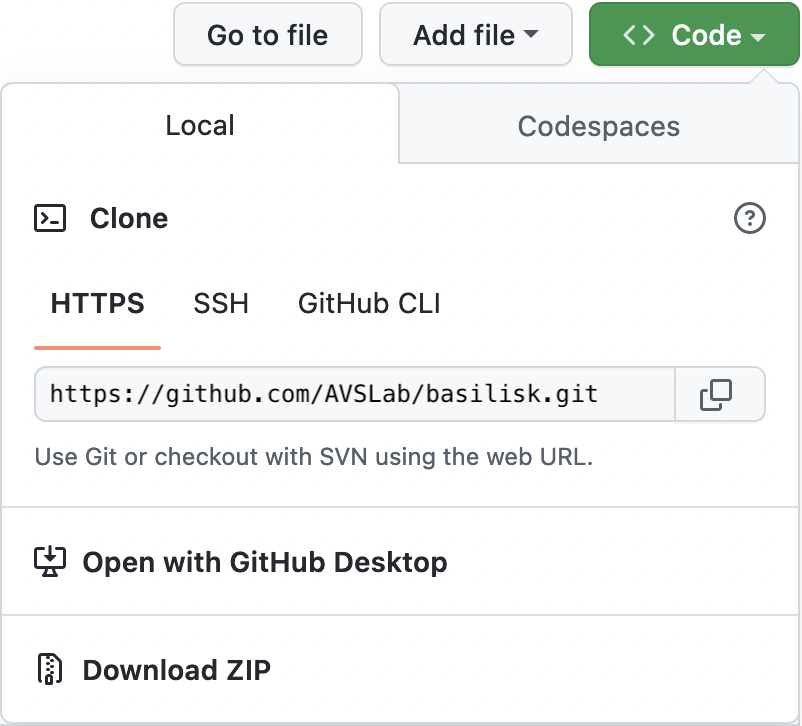
Task: Click the GitHub Desktop download icon
Action: [51, 562]
